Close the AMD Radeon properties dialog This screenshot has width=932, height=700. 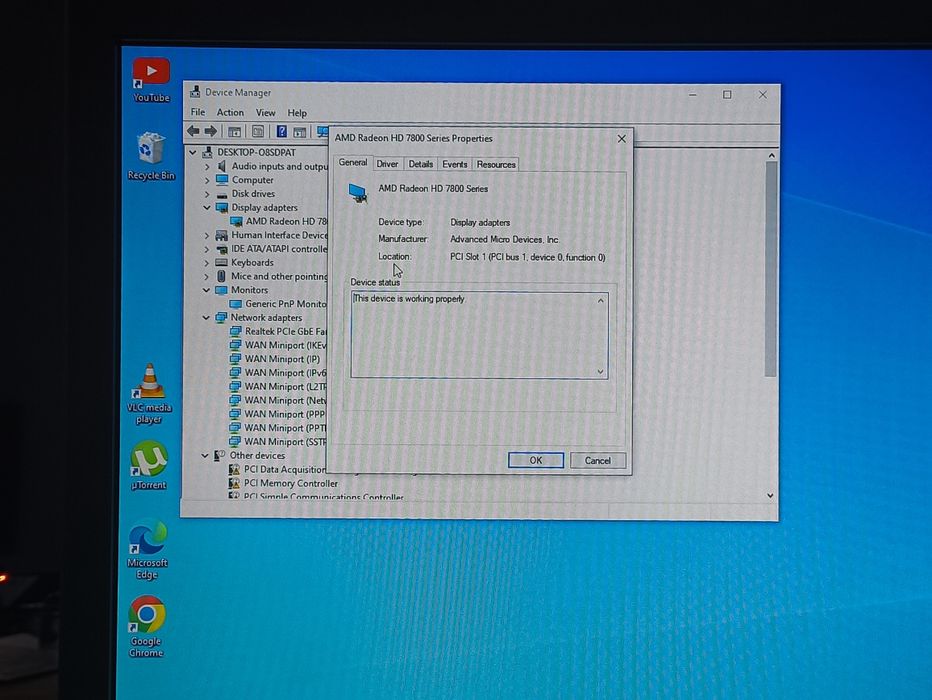pos(621,138)
